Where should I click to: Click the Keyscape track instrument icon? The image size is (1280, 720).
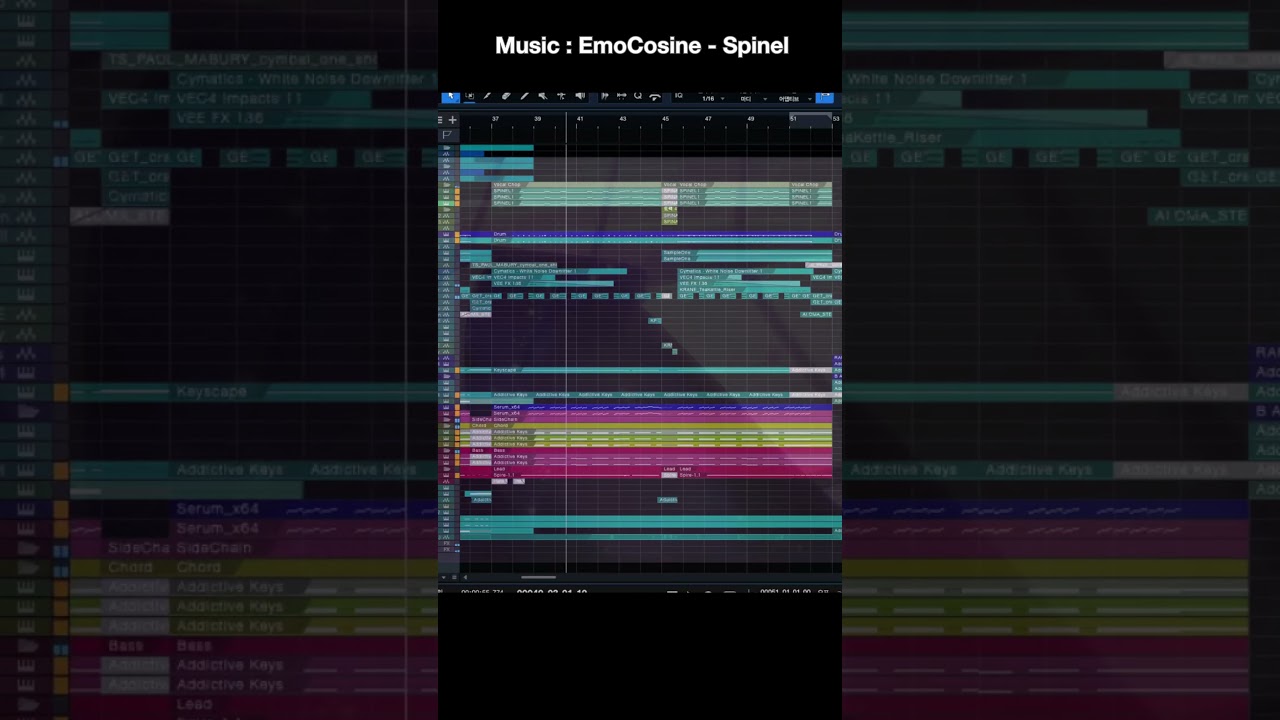pos(446,370)
